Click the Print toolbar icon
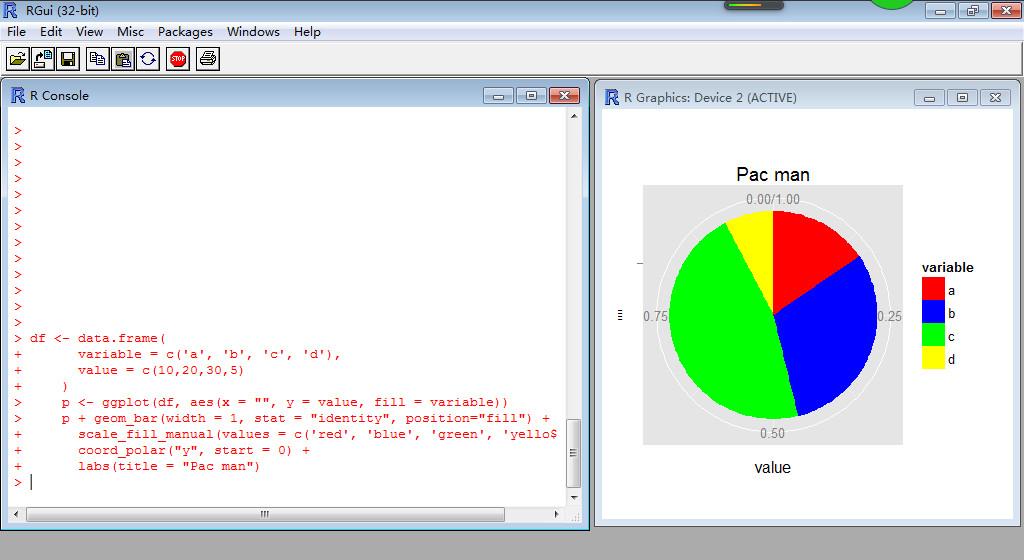 (x=208, y=59)
